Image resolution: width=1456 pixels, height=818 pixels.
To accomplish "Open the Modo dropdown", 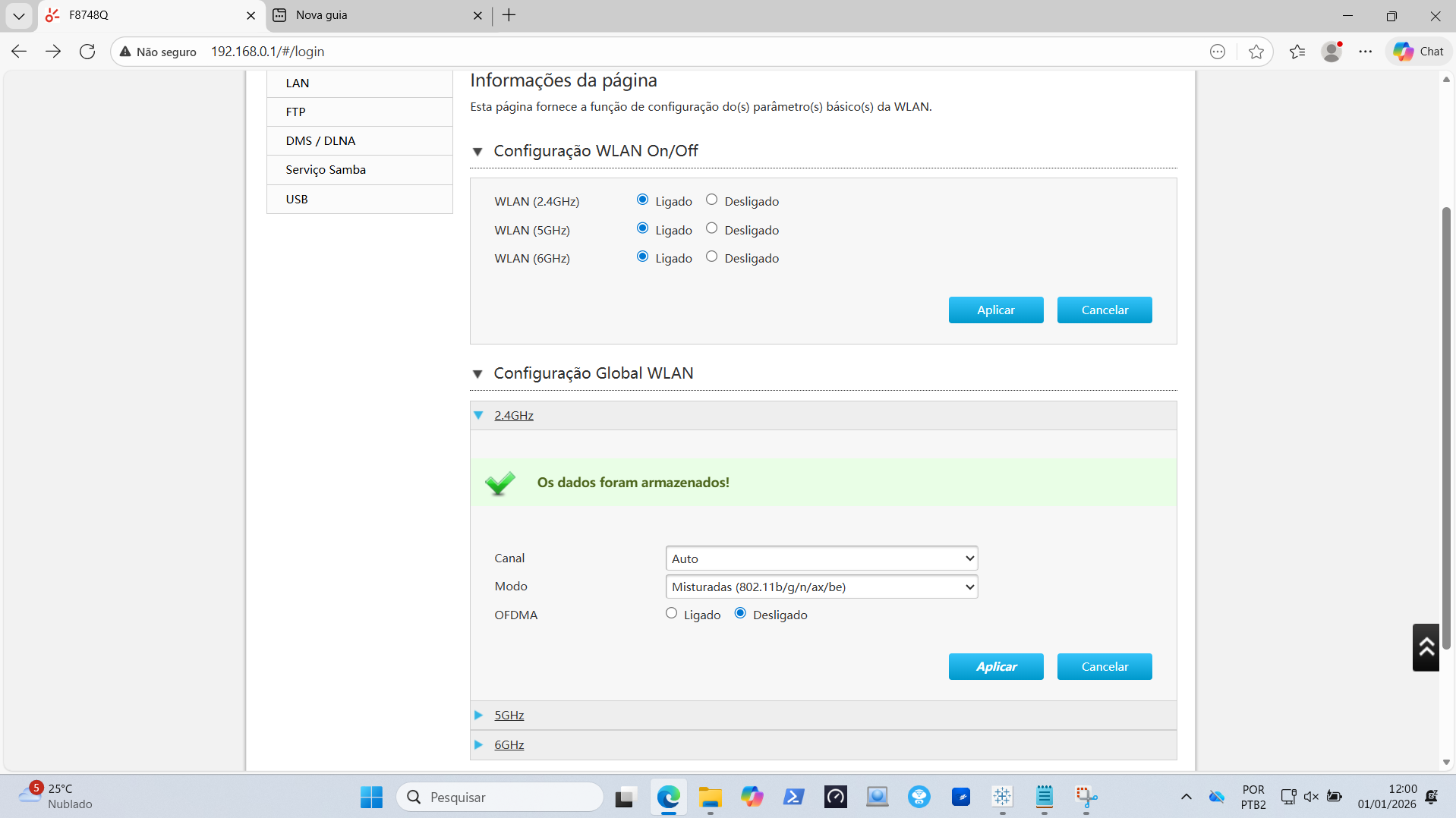I will [x=821, y=587].
